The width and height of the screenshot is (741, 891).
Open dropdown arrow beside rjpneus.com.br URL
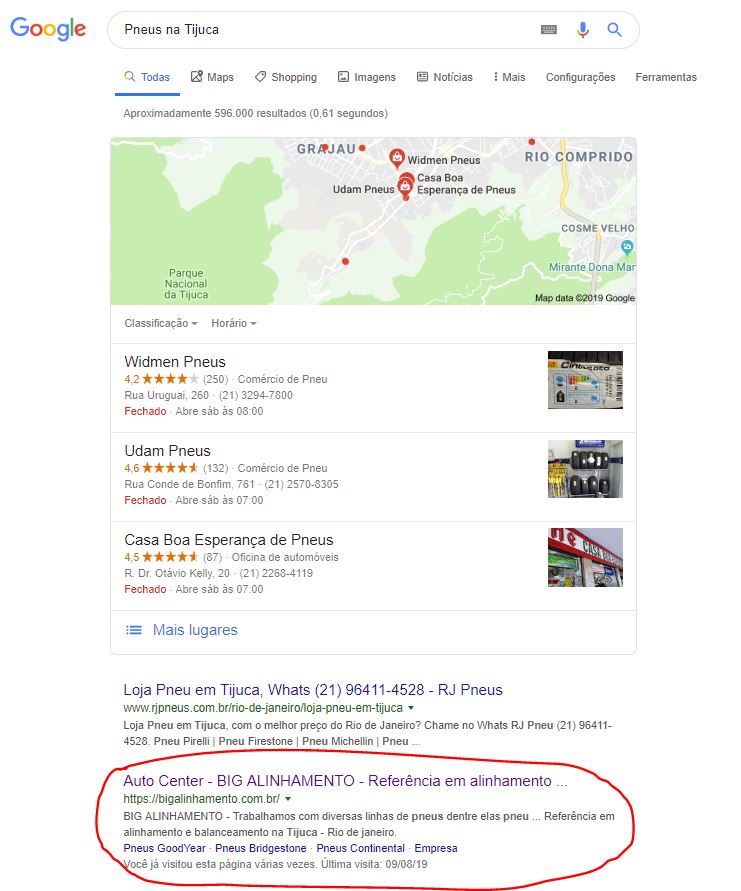[411, 708]
